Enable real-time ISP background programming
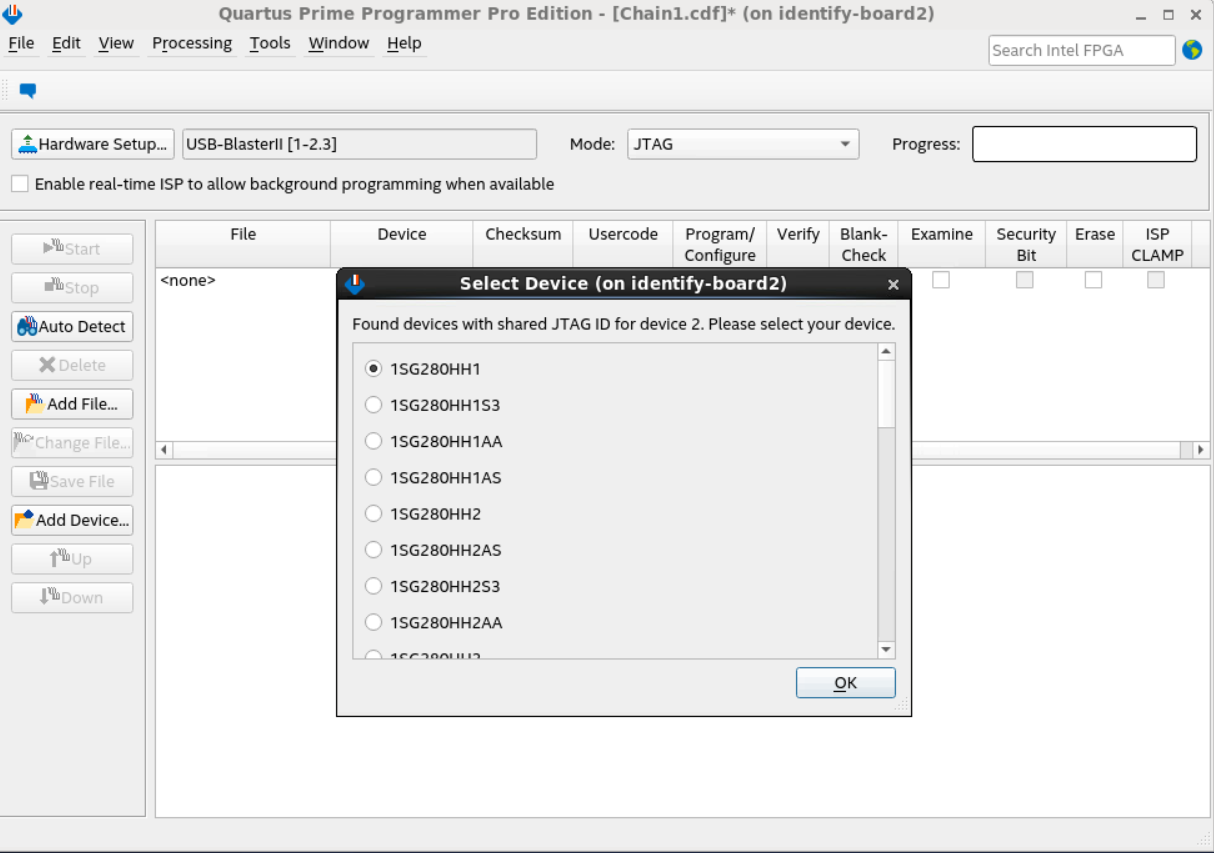The height and width of the screenshot is (853, 1214). point(18,183)
